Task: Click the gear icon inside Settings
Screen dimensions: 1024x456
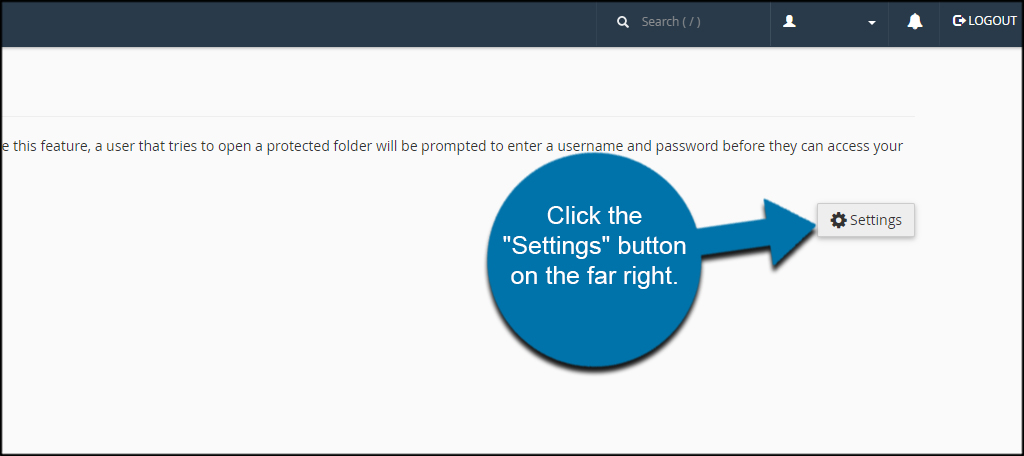Action: pos(838,220)
